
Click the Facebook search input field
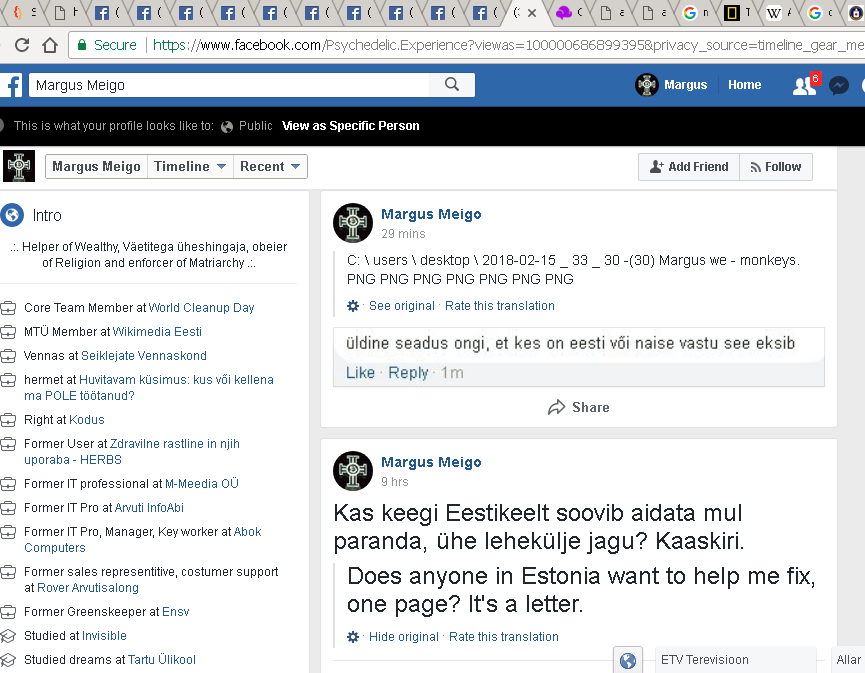(229, 85)
